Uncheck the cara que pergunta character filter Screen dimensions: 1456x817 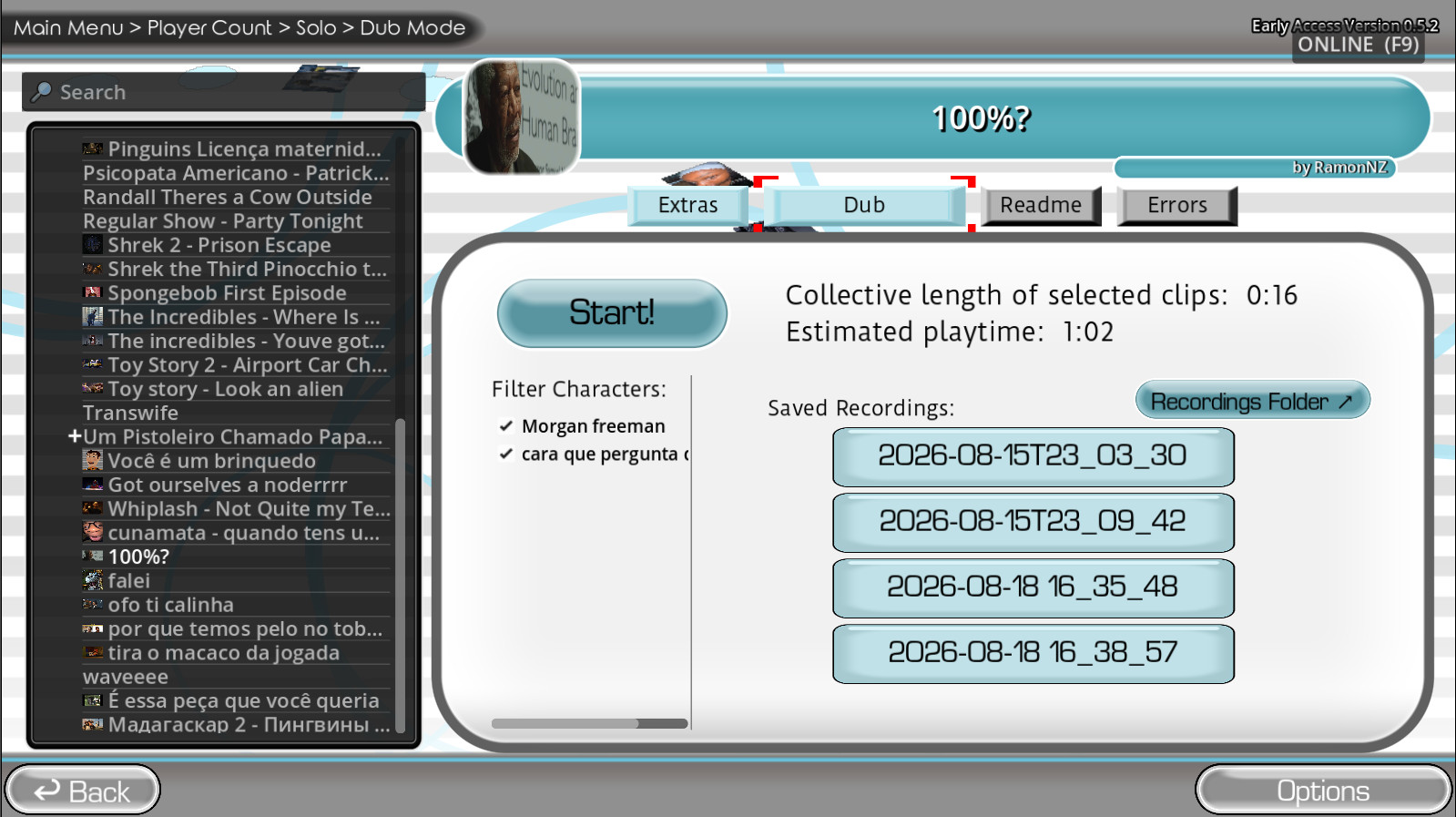coord(506,454)
